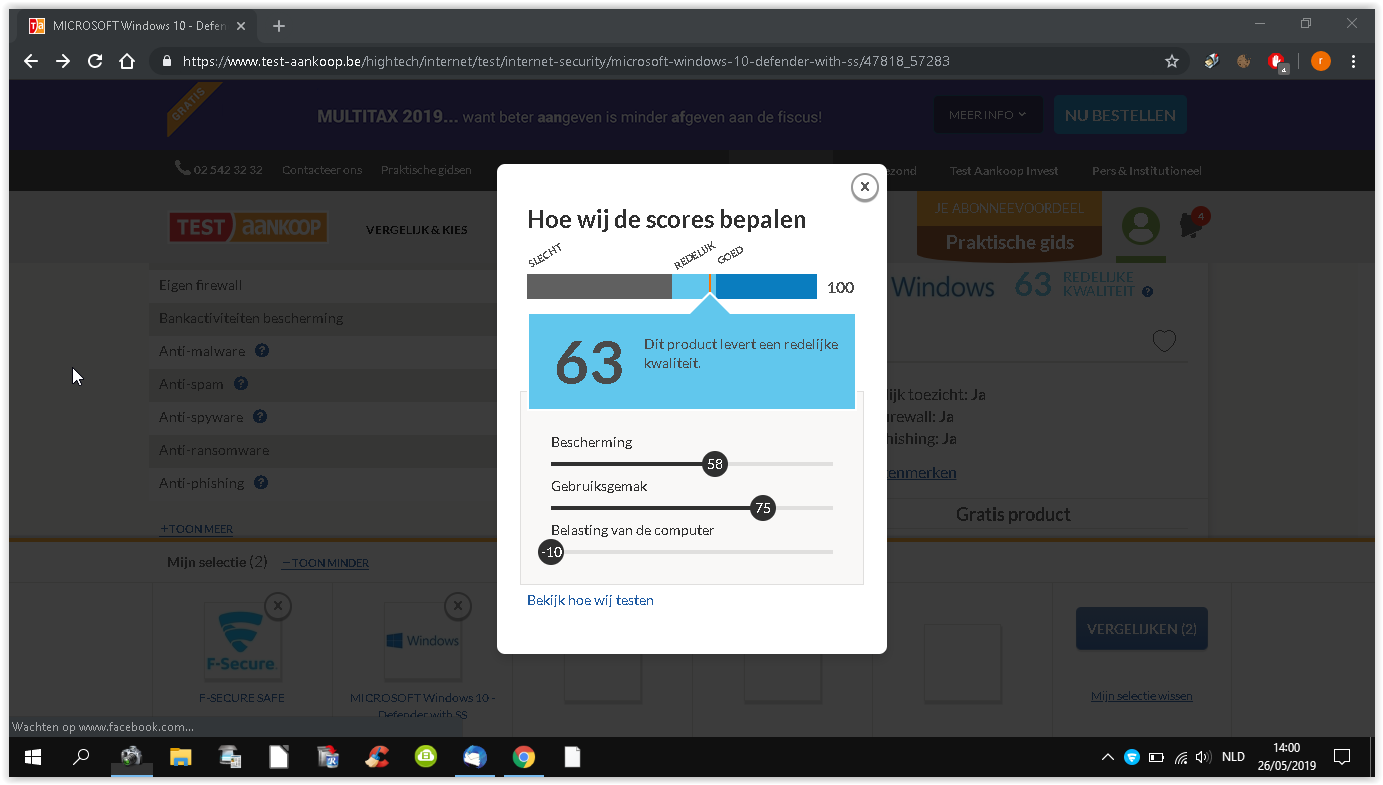Bookmark this page with the star icon
1383x785 pixels.
point(1172,61)
